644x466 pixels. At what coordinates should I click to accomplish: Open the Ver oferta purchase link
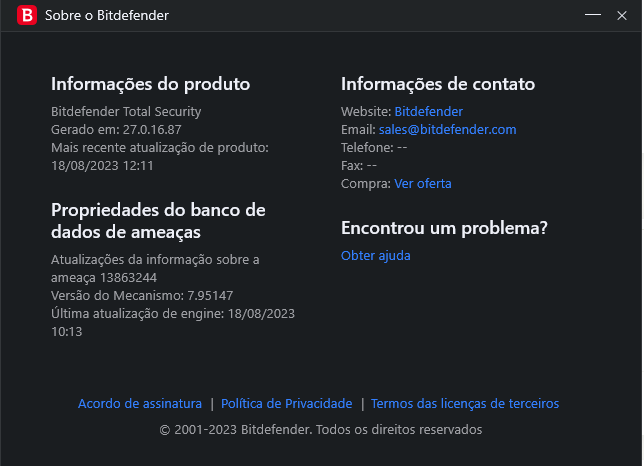[423, 184]
